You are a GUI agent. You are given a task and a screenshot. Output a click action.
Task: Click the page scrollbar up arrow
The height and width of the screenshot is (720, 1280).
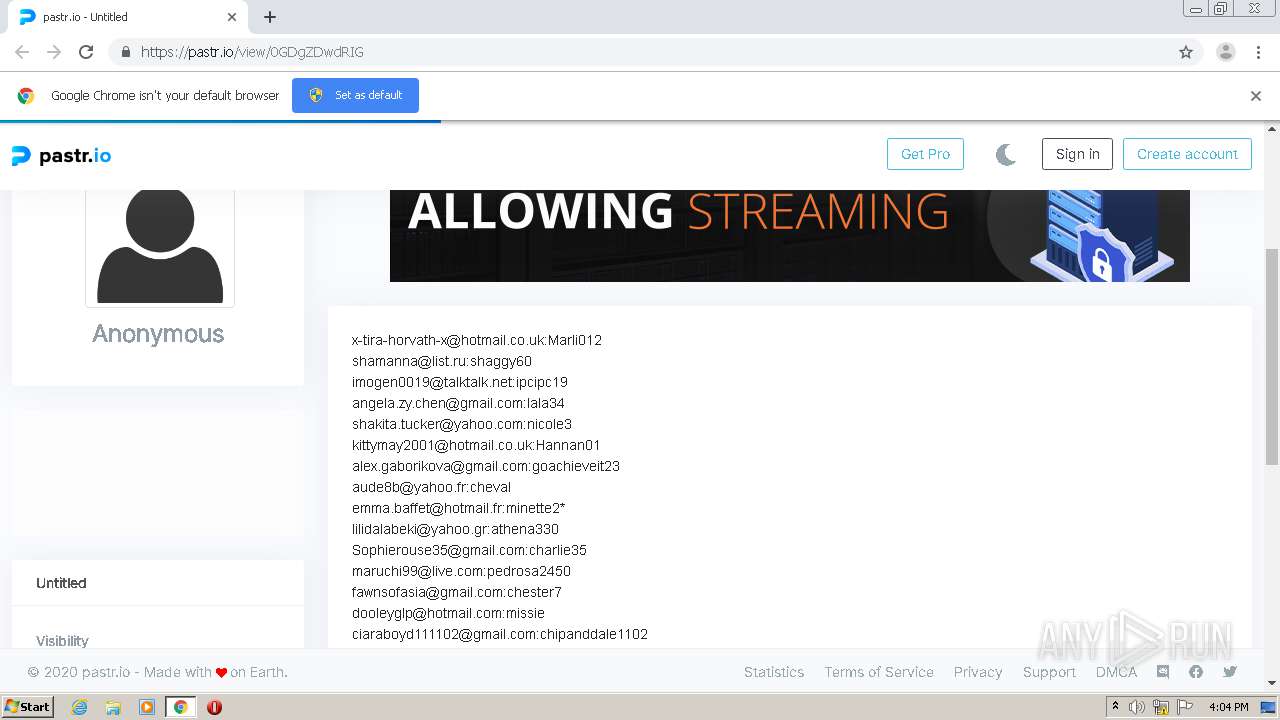1272,128
